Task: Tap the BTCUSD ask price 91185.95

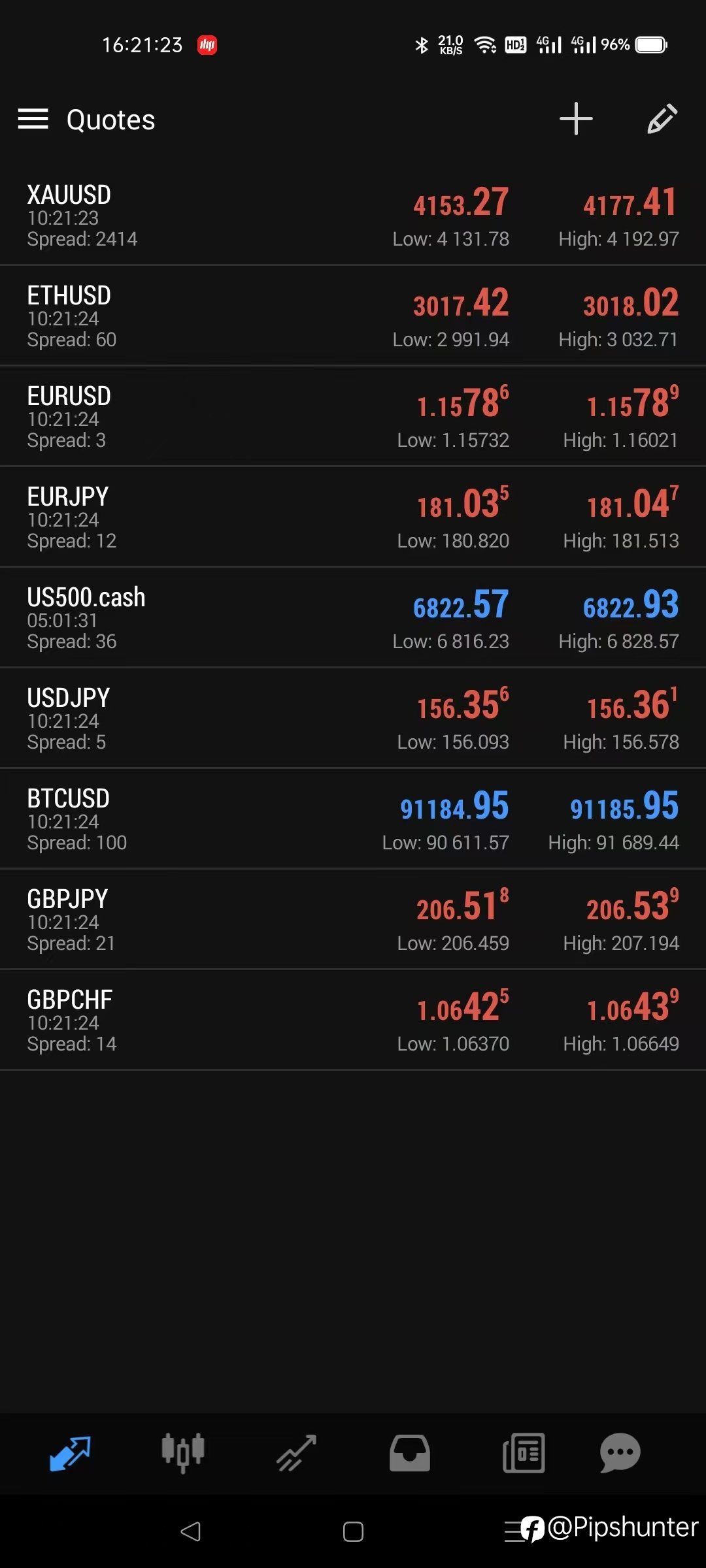Action: [x=624, y=806]
